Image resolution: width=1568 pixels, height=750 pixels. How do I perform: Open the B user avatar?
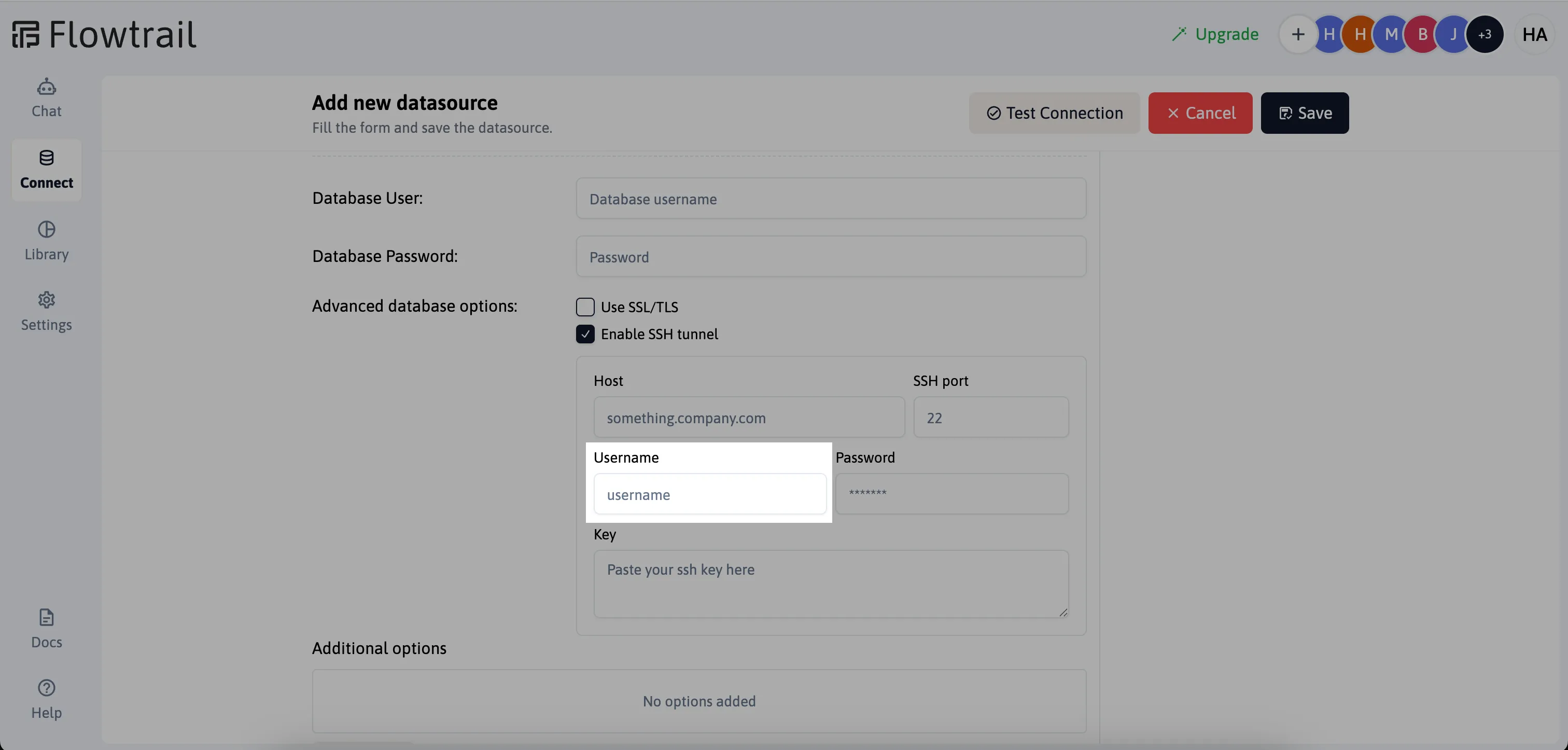click(x=1422, y=34)
